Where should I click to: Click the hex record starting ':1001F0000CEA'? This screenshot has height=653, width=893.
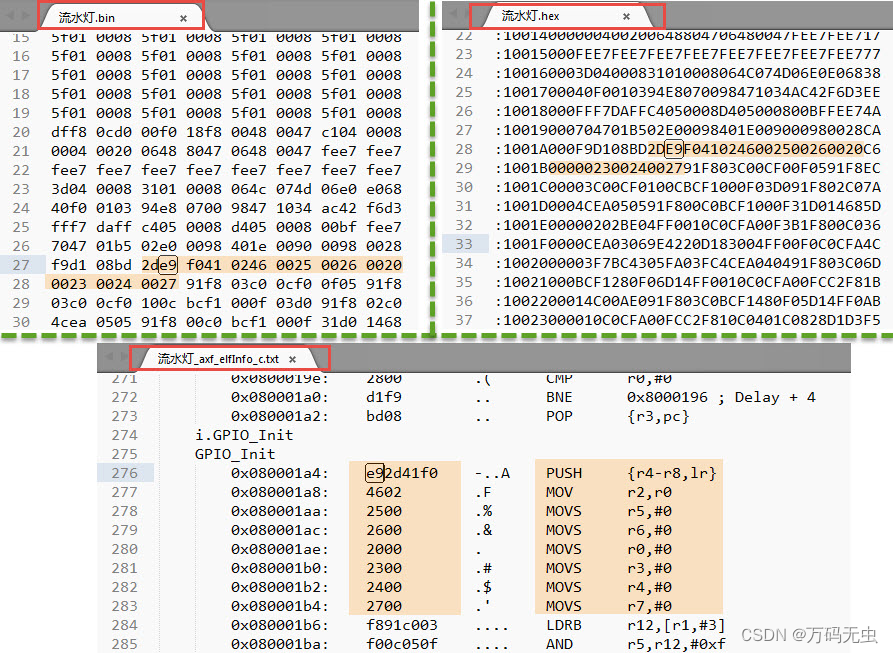click(x=687, y=244)
